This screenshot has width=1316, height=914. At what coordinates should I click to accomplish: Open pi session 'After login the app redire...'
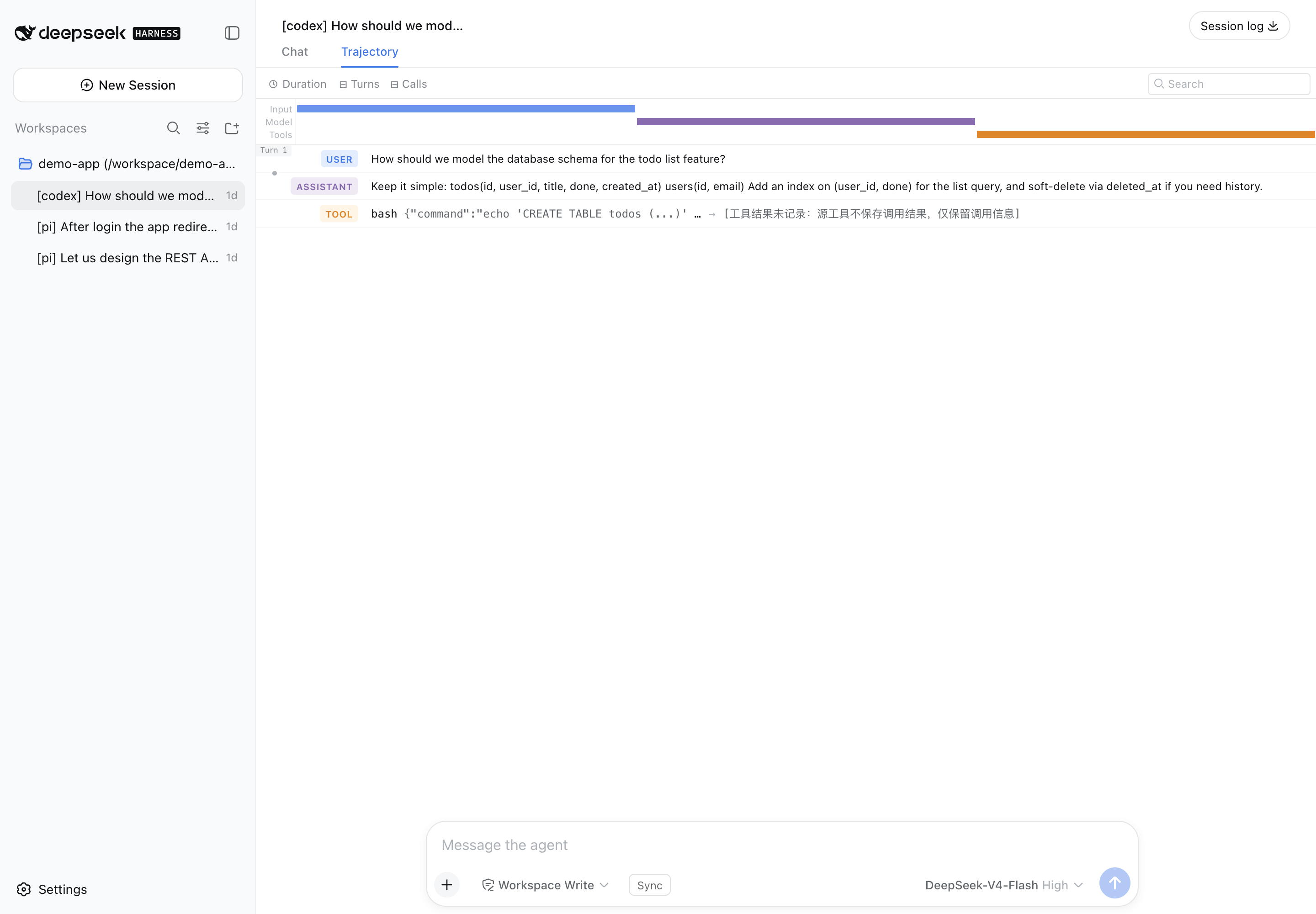point(127,227)
